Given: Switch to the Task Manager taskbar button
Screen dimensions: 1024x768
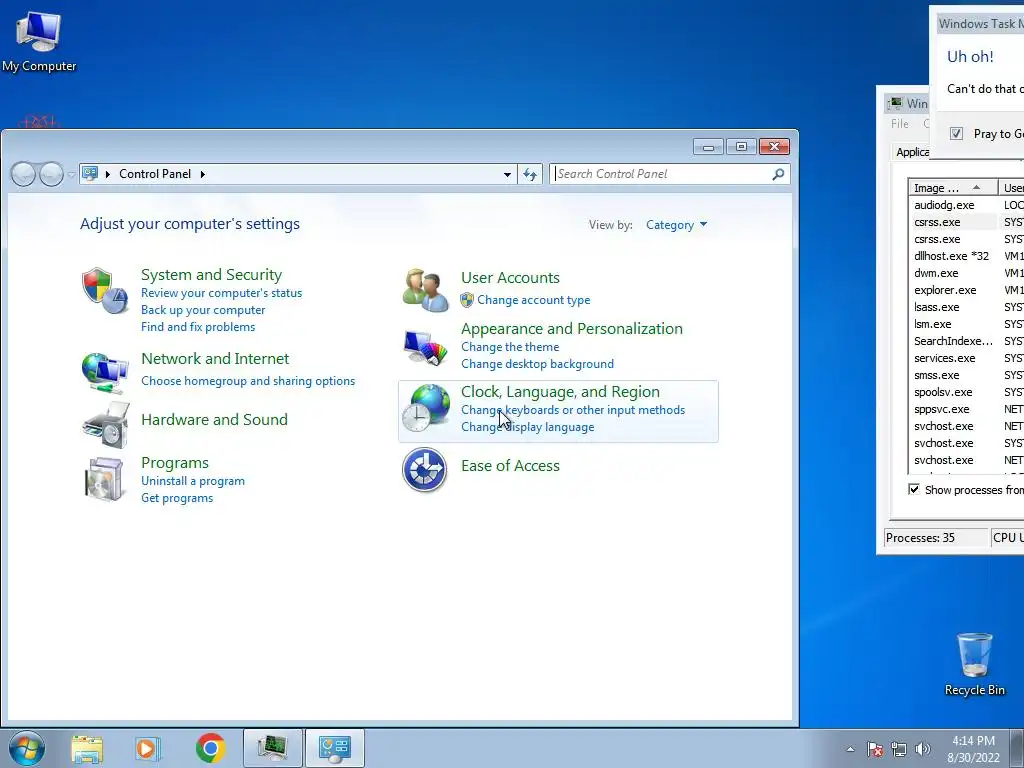Looking at the screenshot, I should tap(273, 748).
